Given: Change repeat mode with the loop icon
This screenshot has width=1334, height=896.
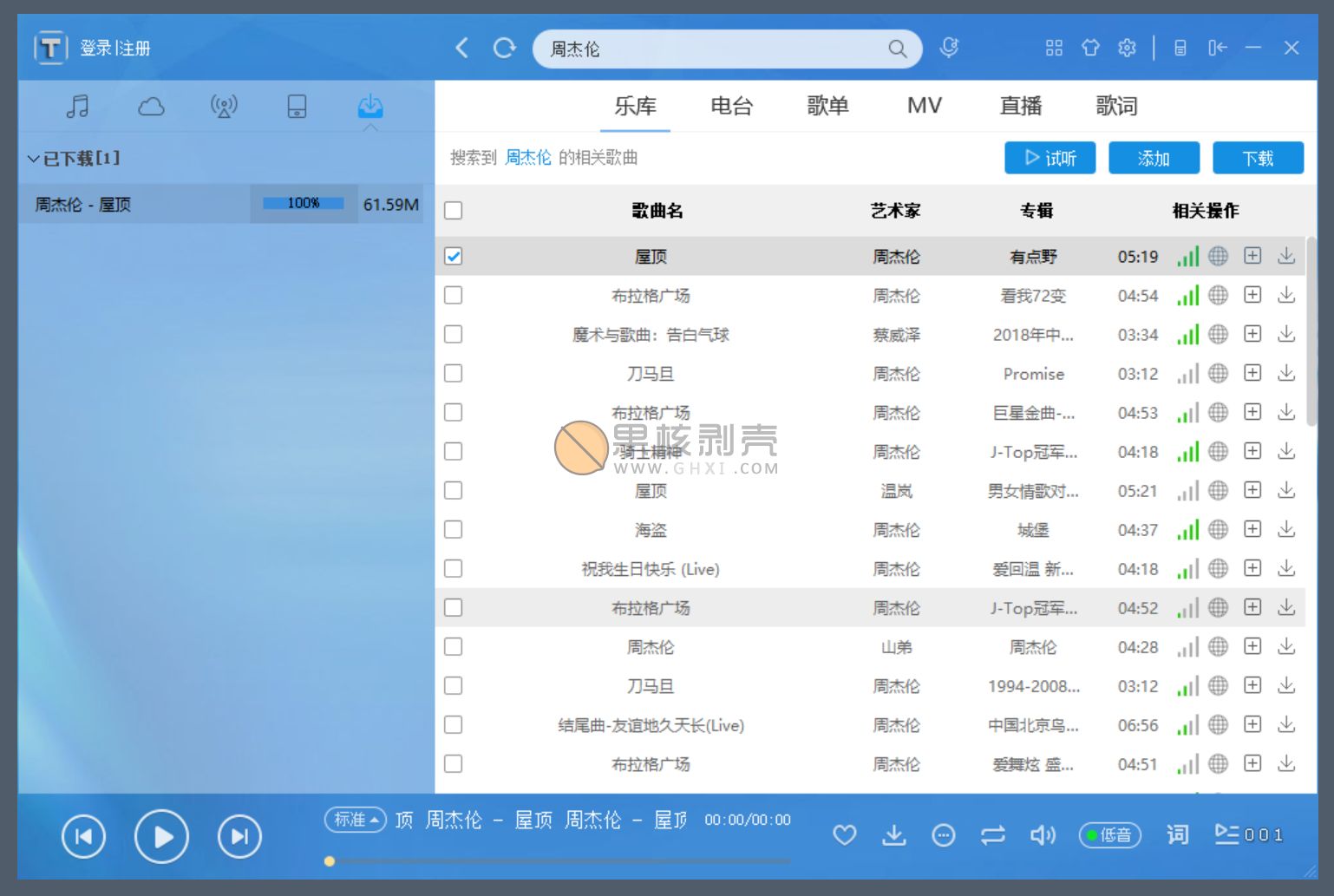Looking at the screenshot, I should [x=993, y=835].
